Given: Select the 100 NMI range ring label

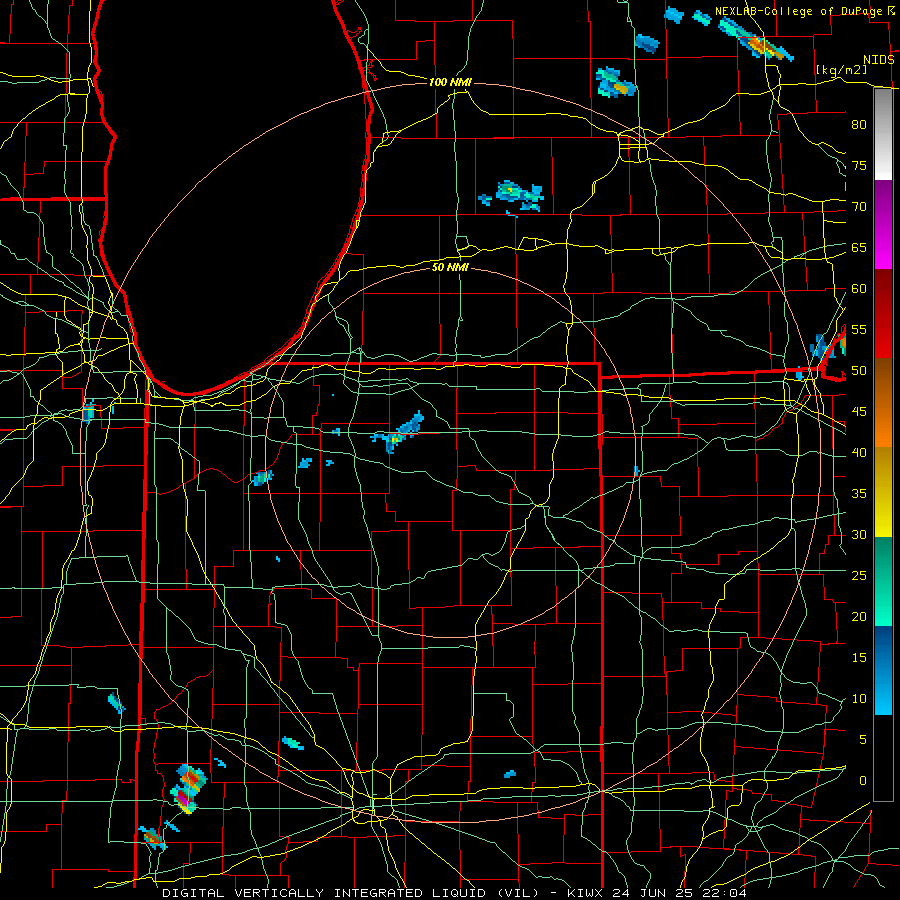Looking at the screenshot, I should (x=450, y=82).
